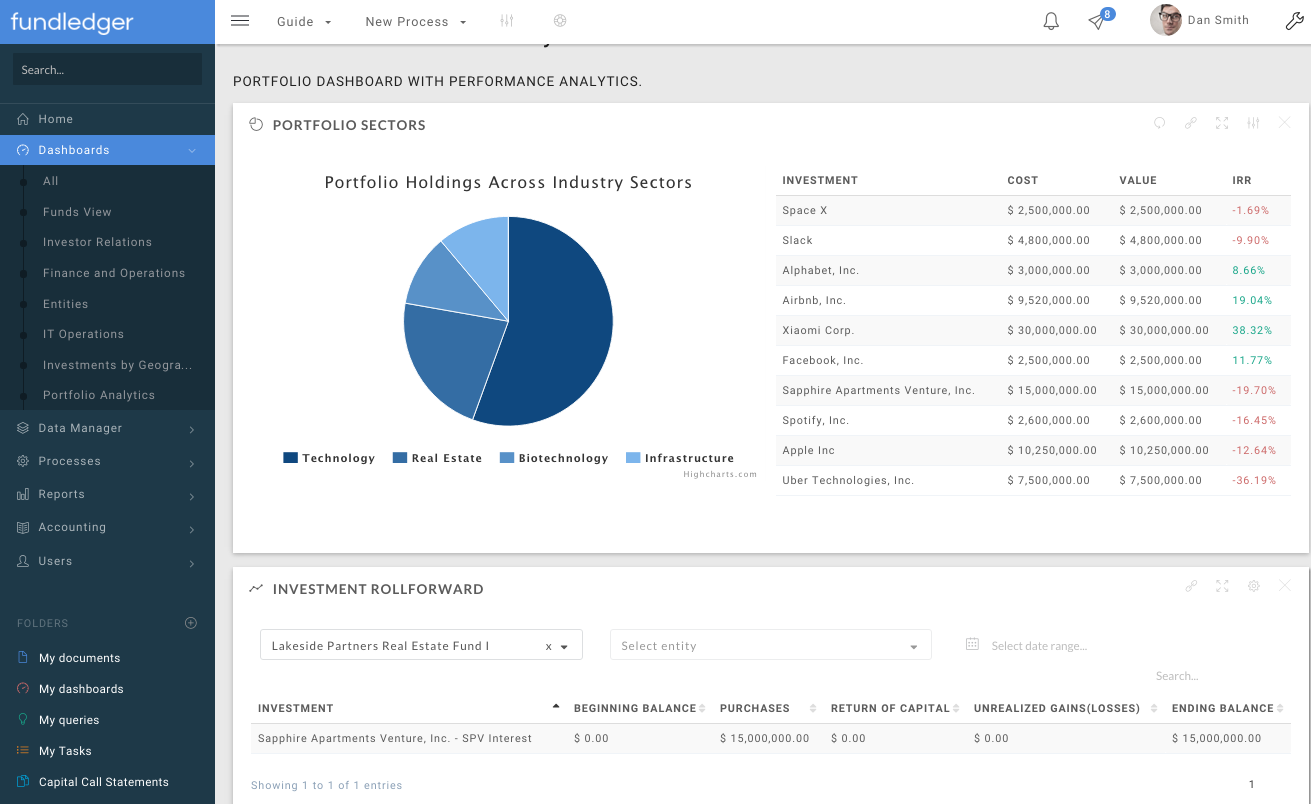Open Portfolio Sectors widget filter settings
This screenshot has height=804, width=1311.
1253,123
